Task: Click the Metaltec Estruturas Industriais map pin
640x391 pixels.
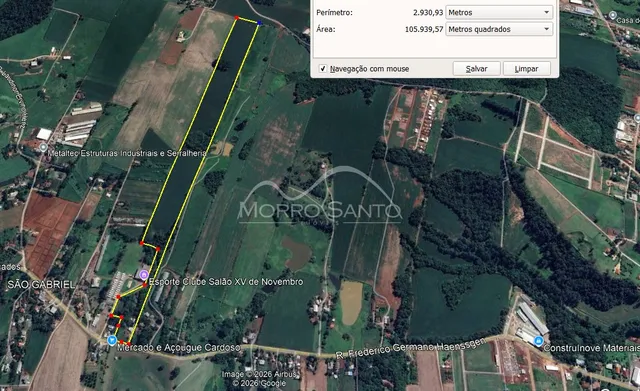Action: [x=43, y=147]
